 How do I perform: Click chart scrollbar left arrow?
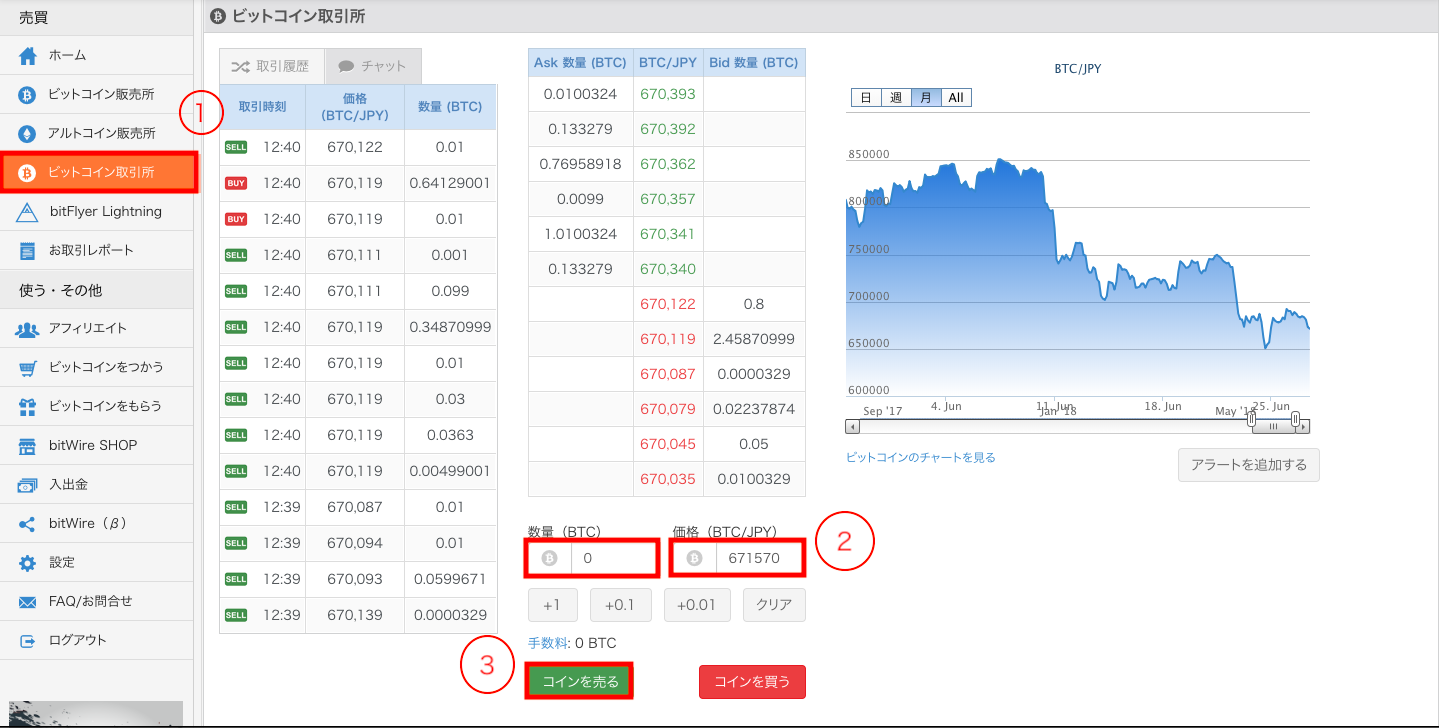(x=852, y=427)
